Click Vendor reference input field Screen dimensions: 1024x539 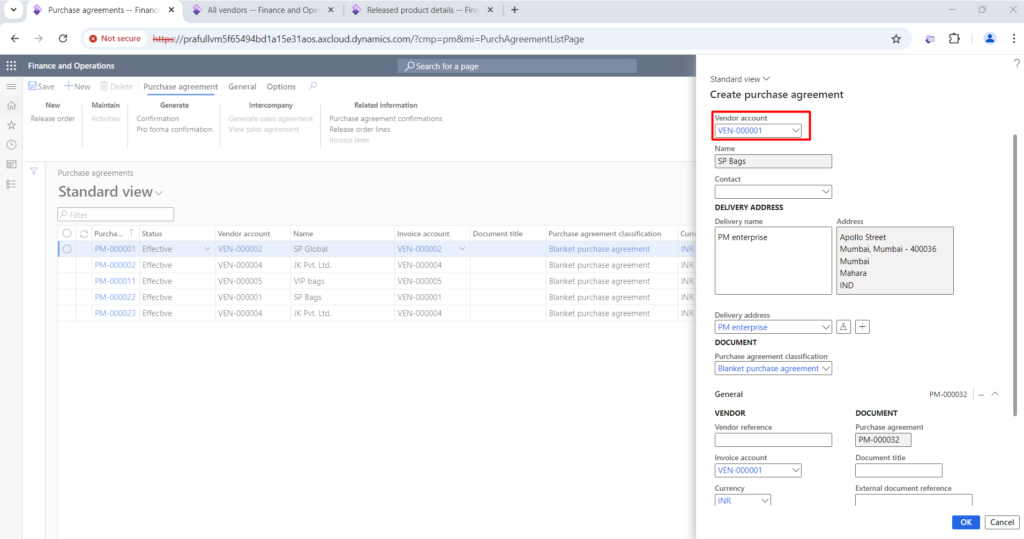click(x=773, y=440)
